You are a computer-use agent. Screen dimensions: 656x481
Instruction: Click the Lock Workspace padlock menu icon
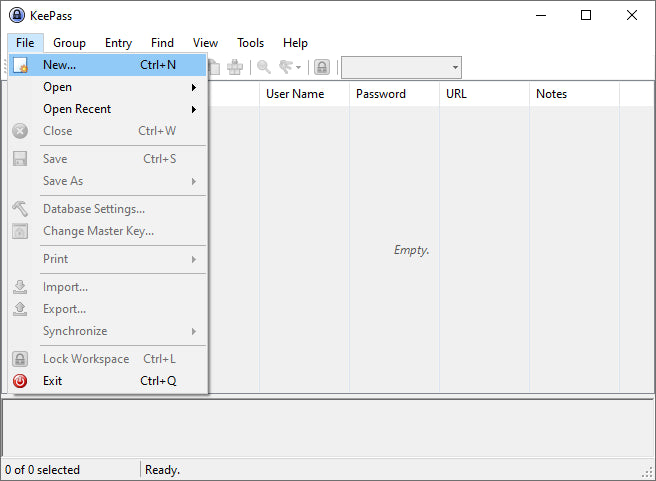click(20, 359)
